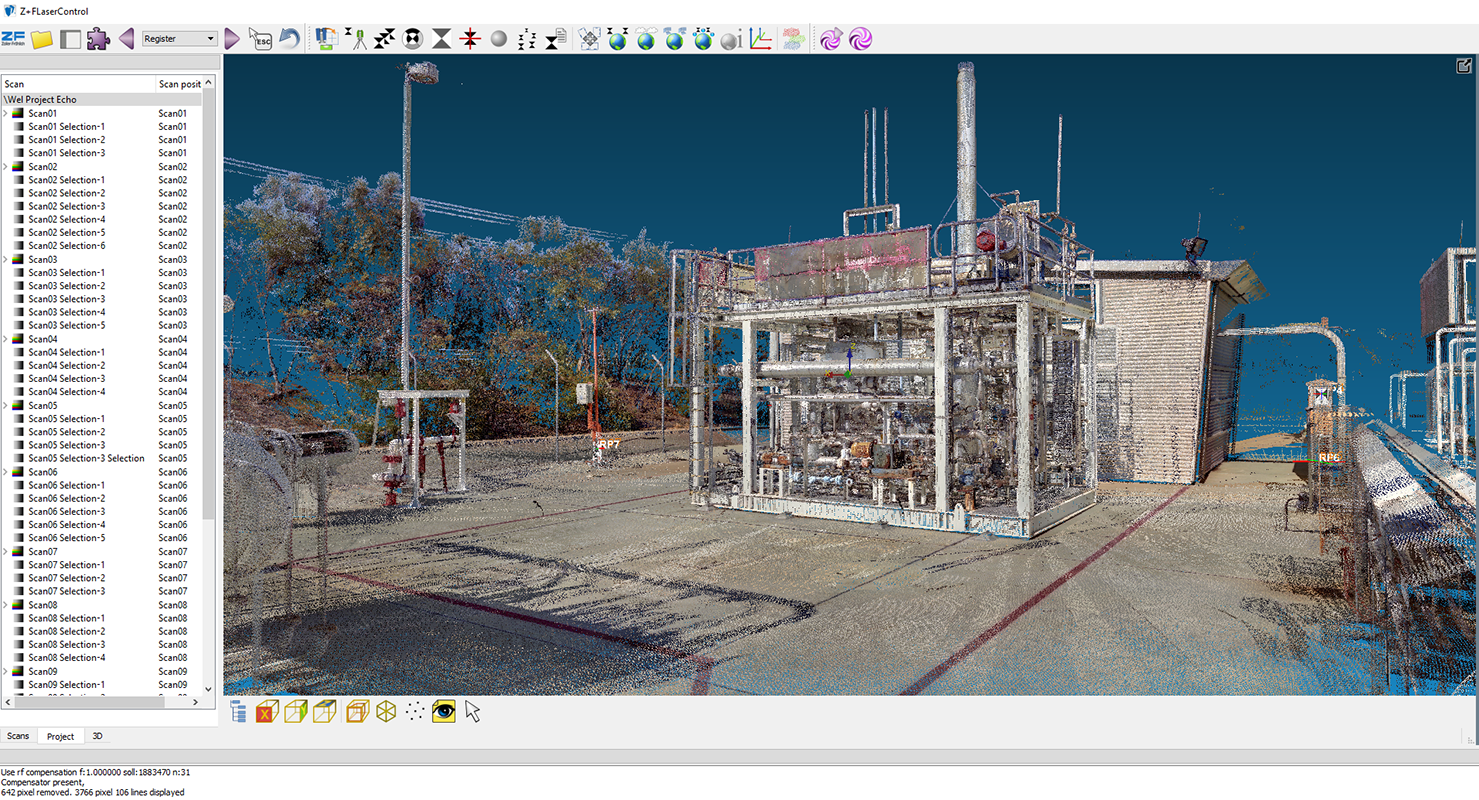1479x800 pixels.
Task: Click the tripod scanner station icon
Action: tap(355, 39)
